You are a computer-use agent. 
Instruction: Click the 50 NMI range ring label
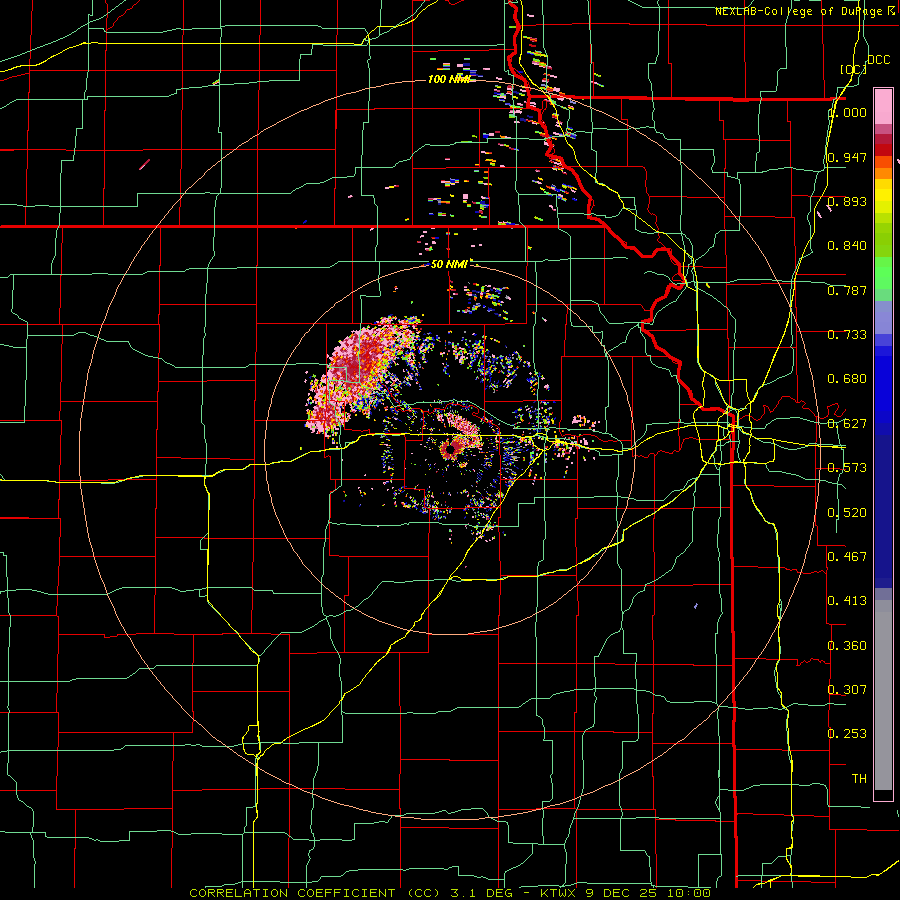[x=449, y=264]
